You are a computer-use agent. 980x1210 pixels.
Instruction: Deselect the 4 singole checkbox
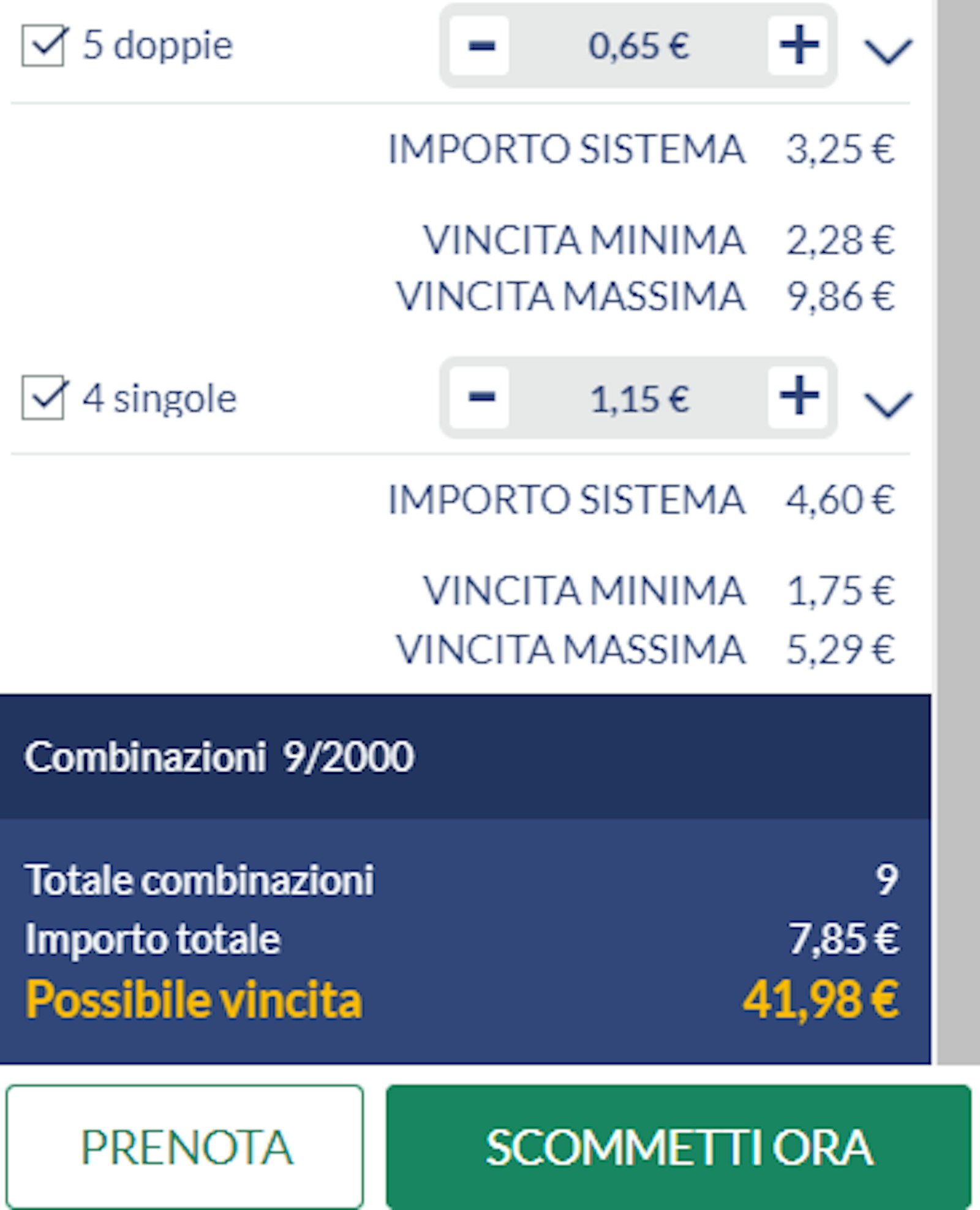(x=43, y=398)
